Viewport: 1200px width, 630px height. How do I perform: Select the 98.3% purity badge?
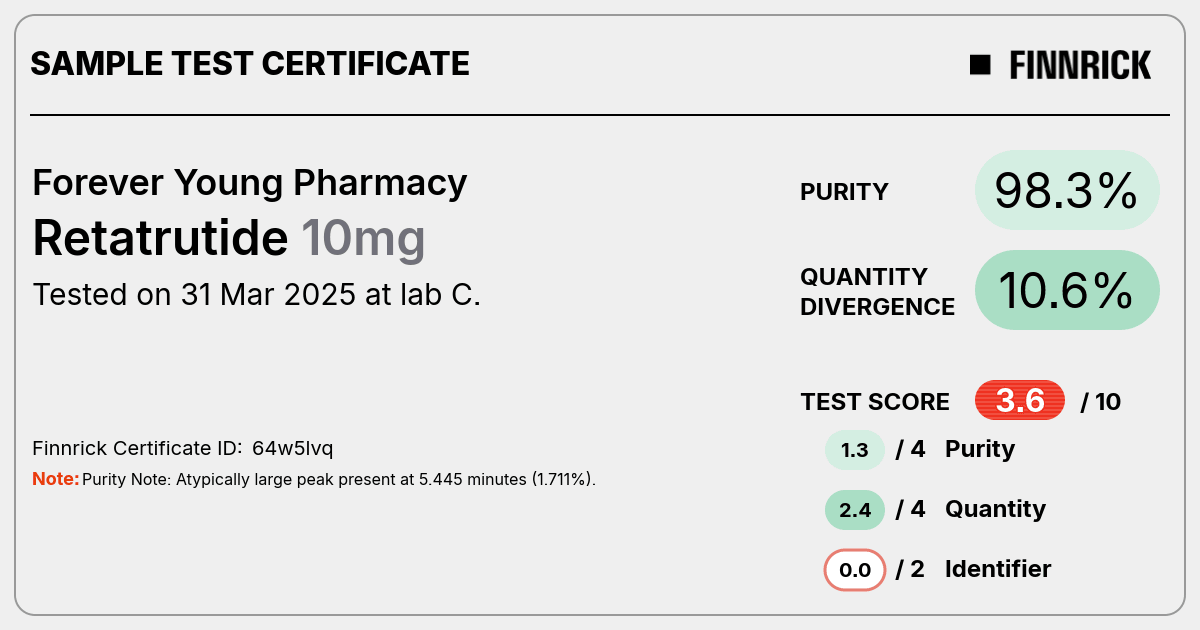pos(1067,190)
